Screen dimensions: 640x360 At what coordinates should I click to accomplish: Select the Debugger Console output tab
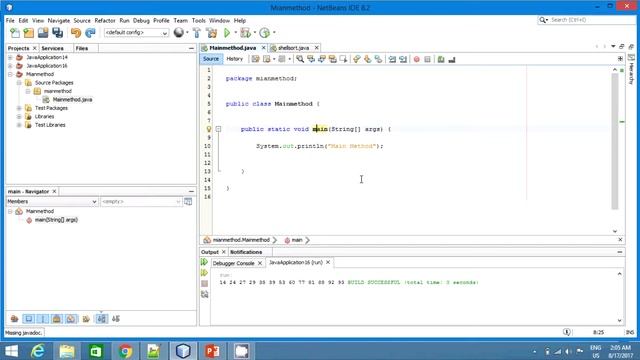233,263
